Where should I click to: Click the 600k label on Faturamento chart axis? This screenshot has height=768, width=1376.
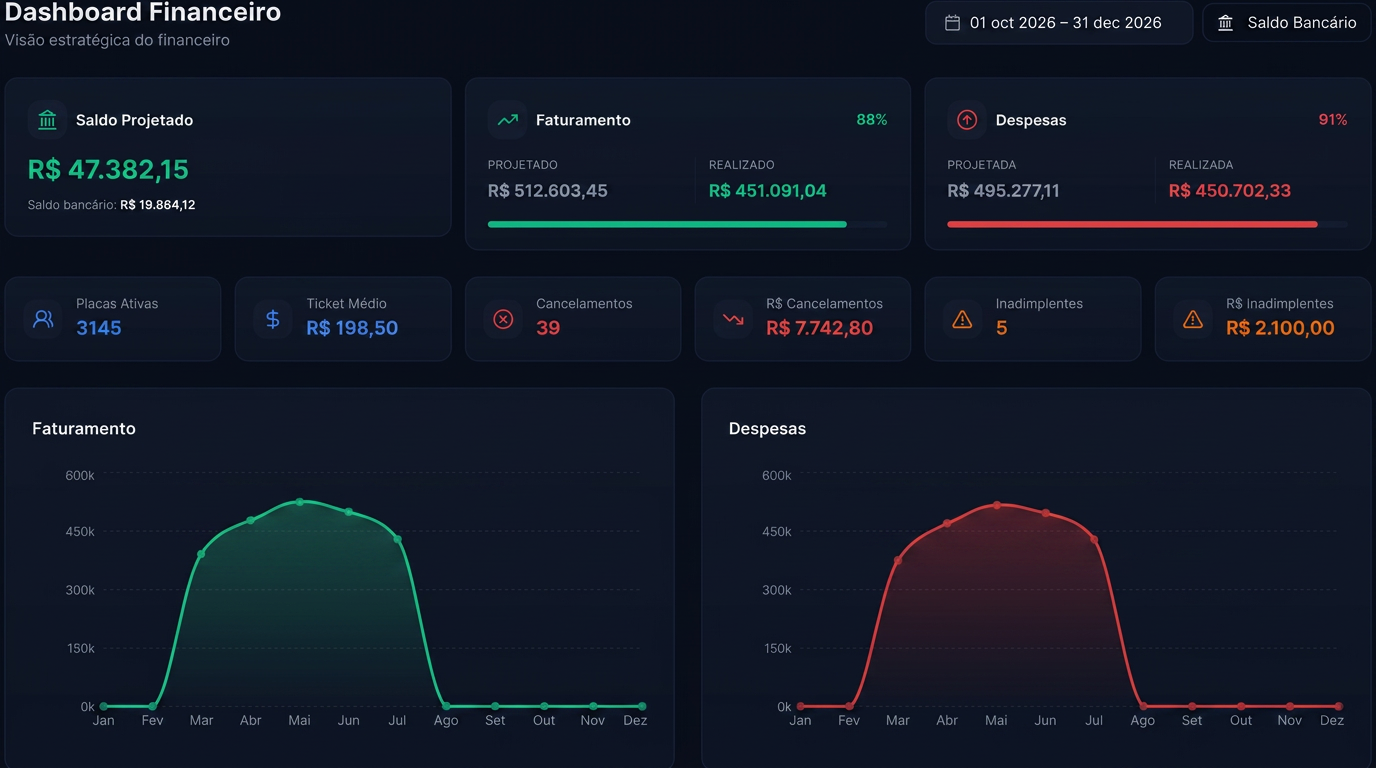(80, 475)
